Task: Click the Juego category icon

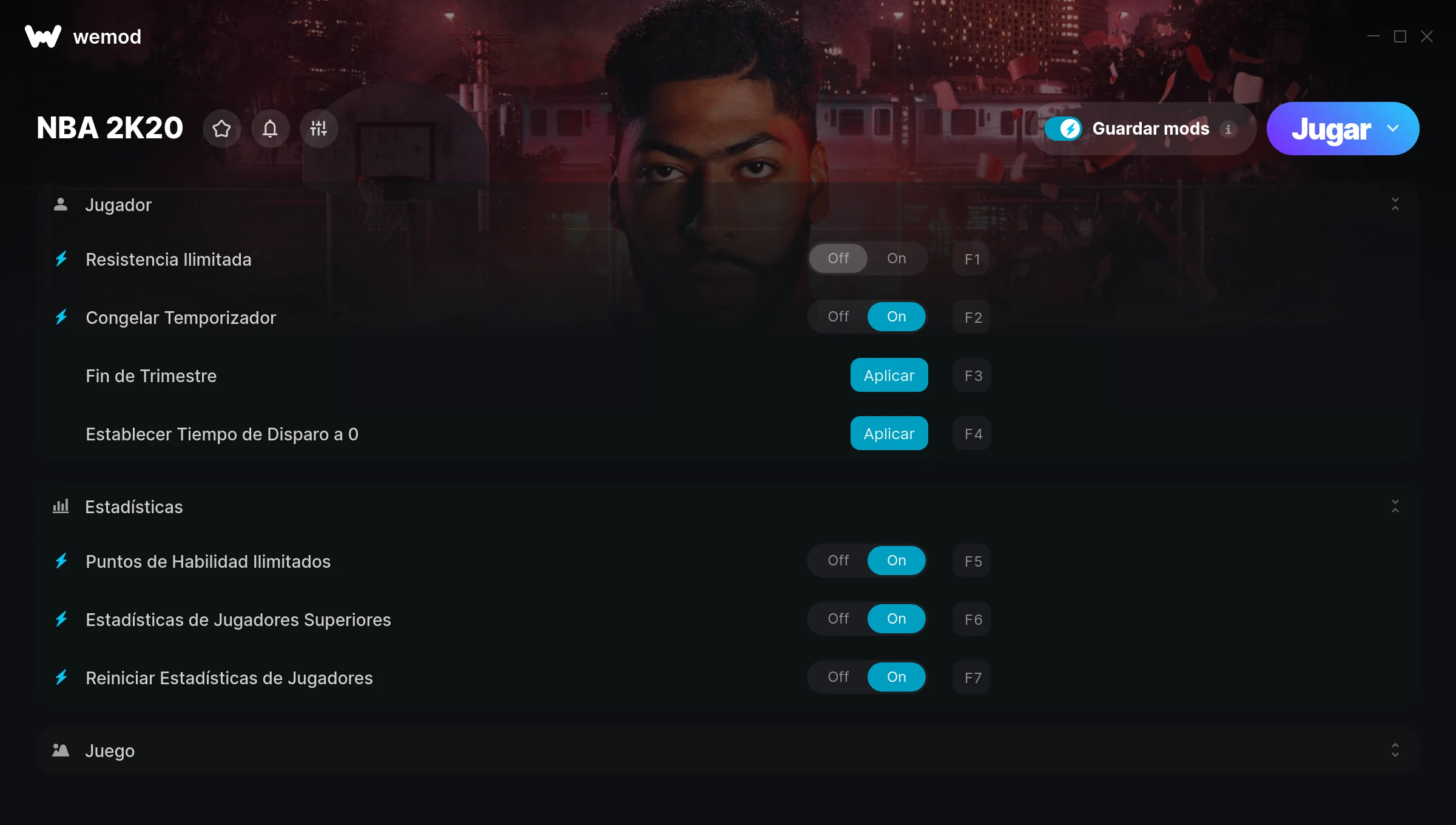Action: [x=61, y=750]
